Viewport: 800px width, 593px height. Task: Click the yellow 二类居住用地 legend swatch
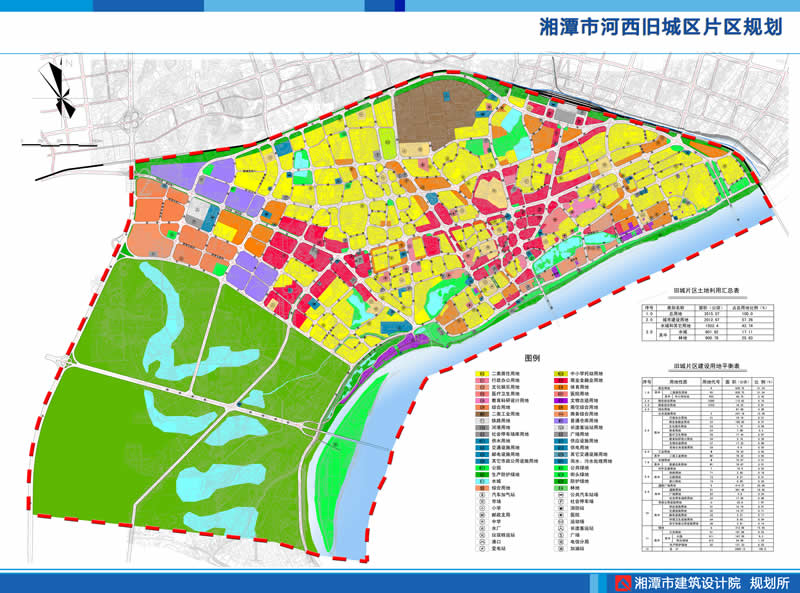point(481,372)
